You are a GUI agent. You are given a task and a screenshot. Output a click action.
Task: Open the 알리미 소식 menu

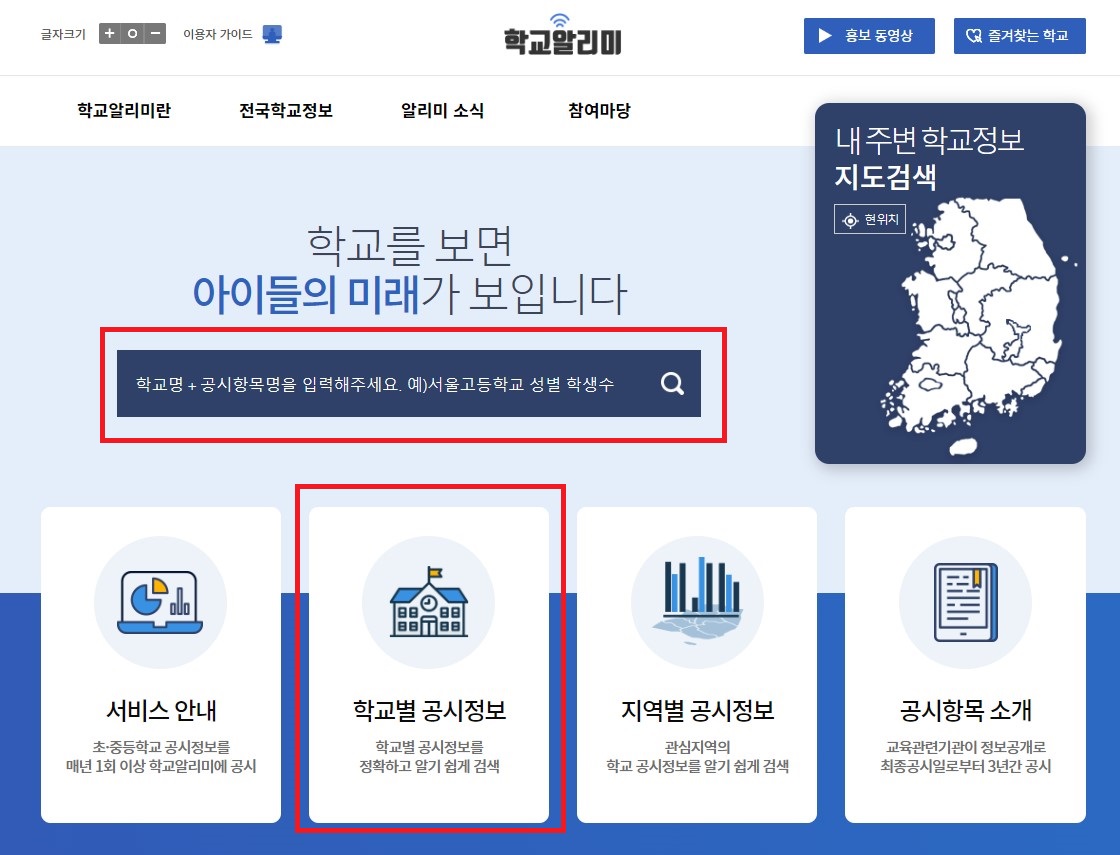tap(441, 111)
